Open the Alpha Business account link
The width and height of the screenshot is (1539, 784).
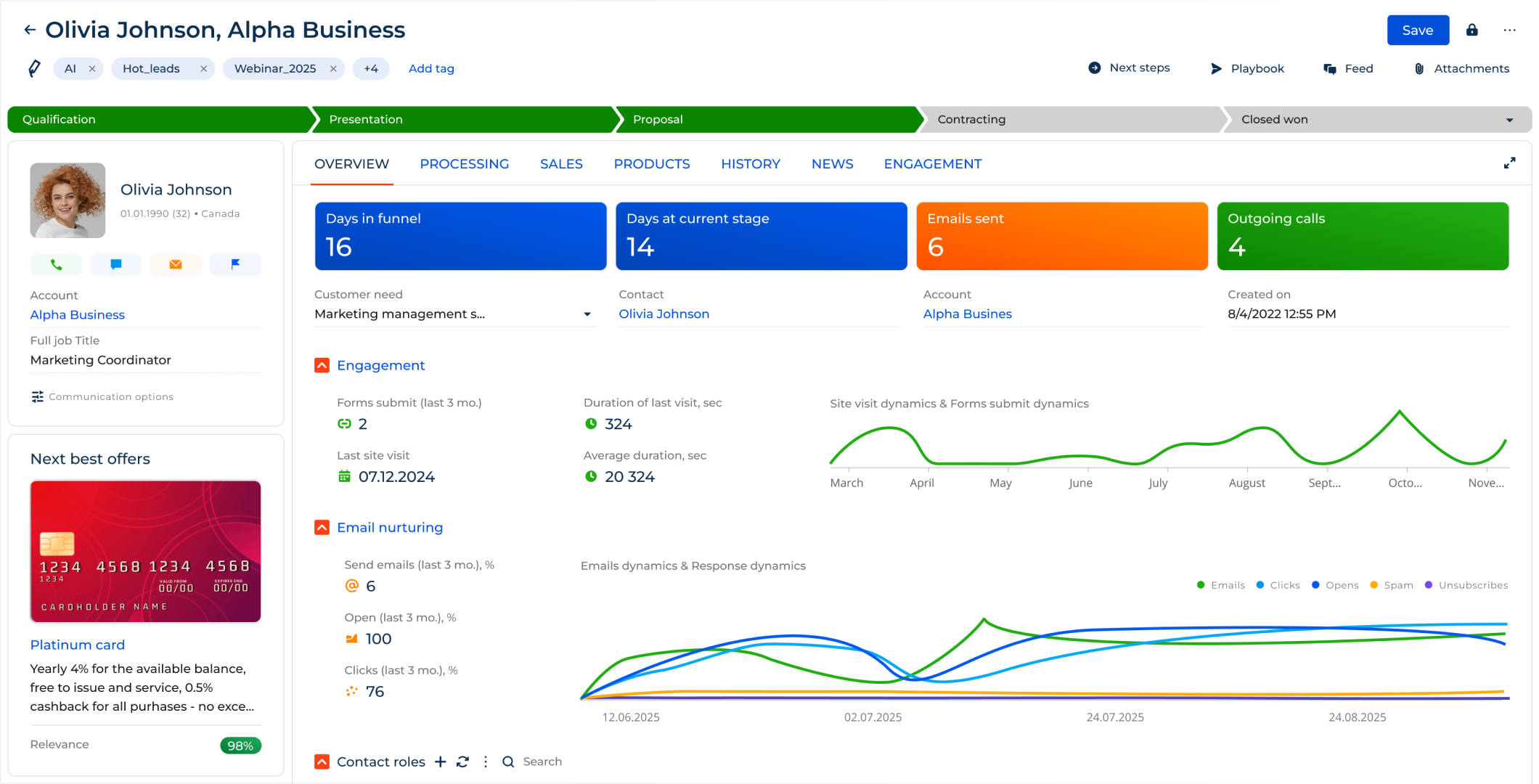[77, 314]
